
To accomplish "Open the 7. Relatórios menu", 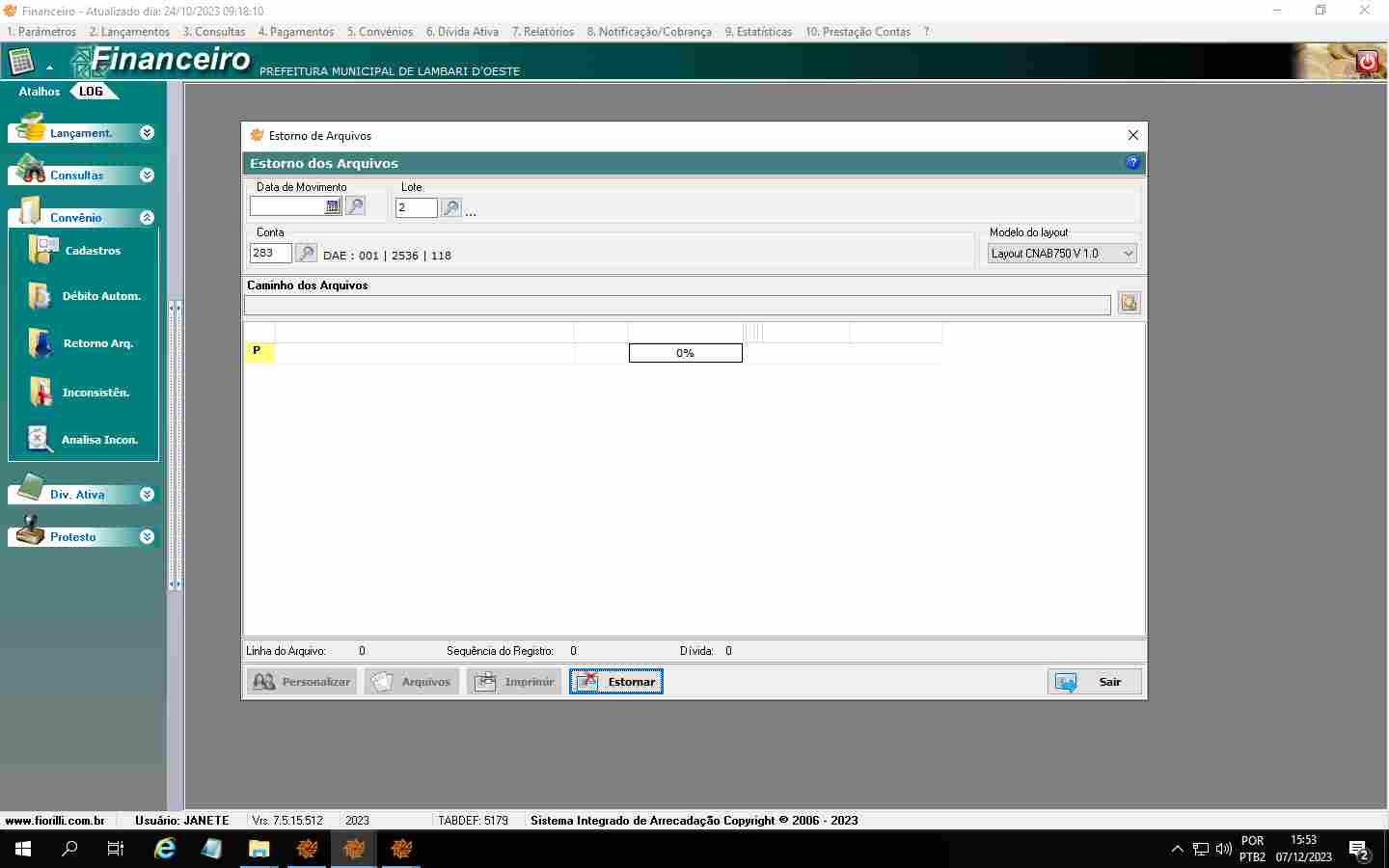I will (x=542, y=32).
